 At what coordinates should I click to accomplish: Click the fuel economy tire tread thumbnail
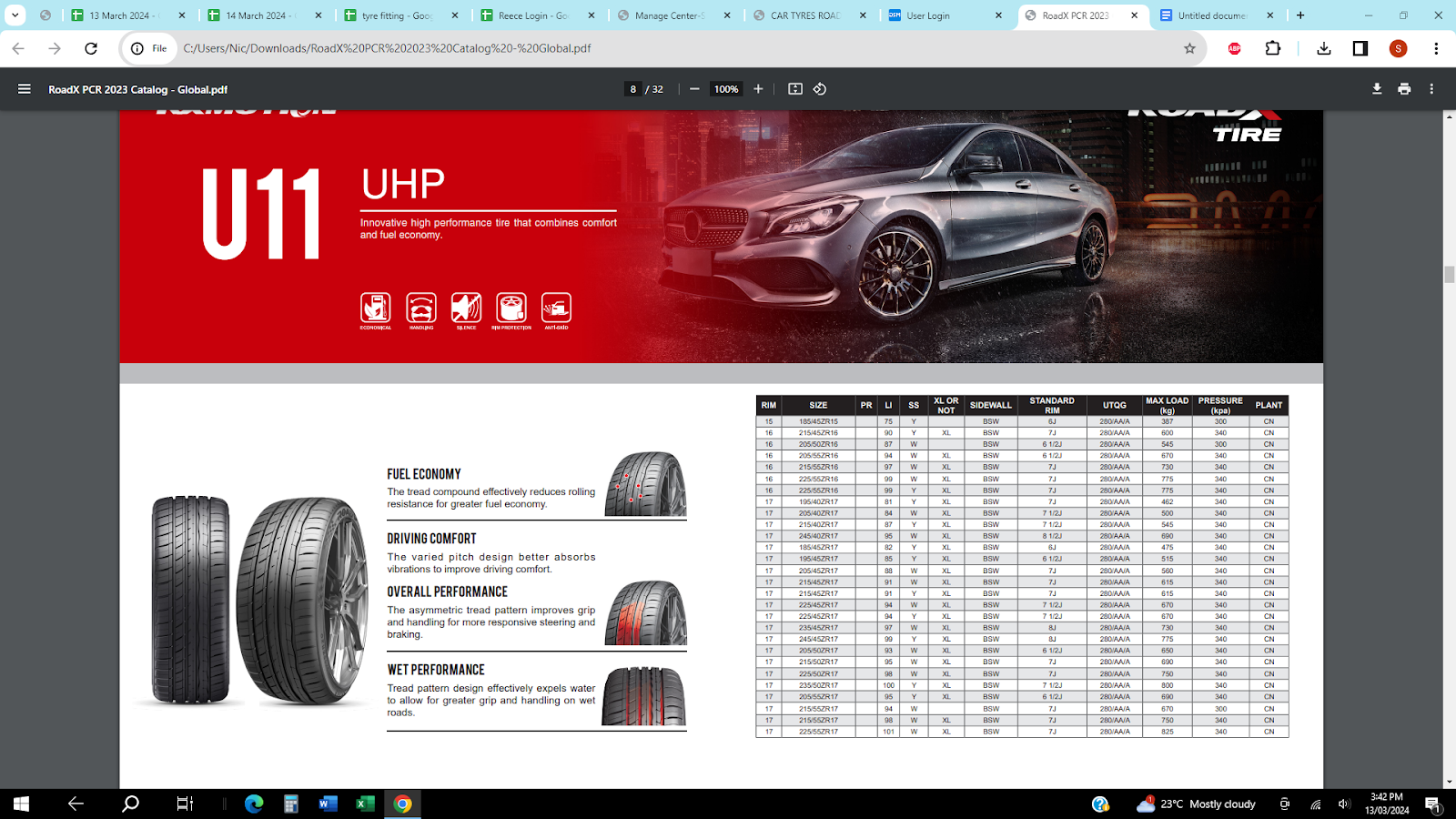coord(646,484)
